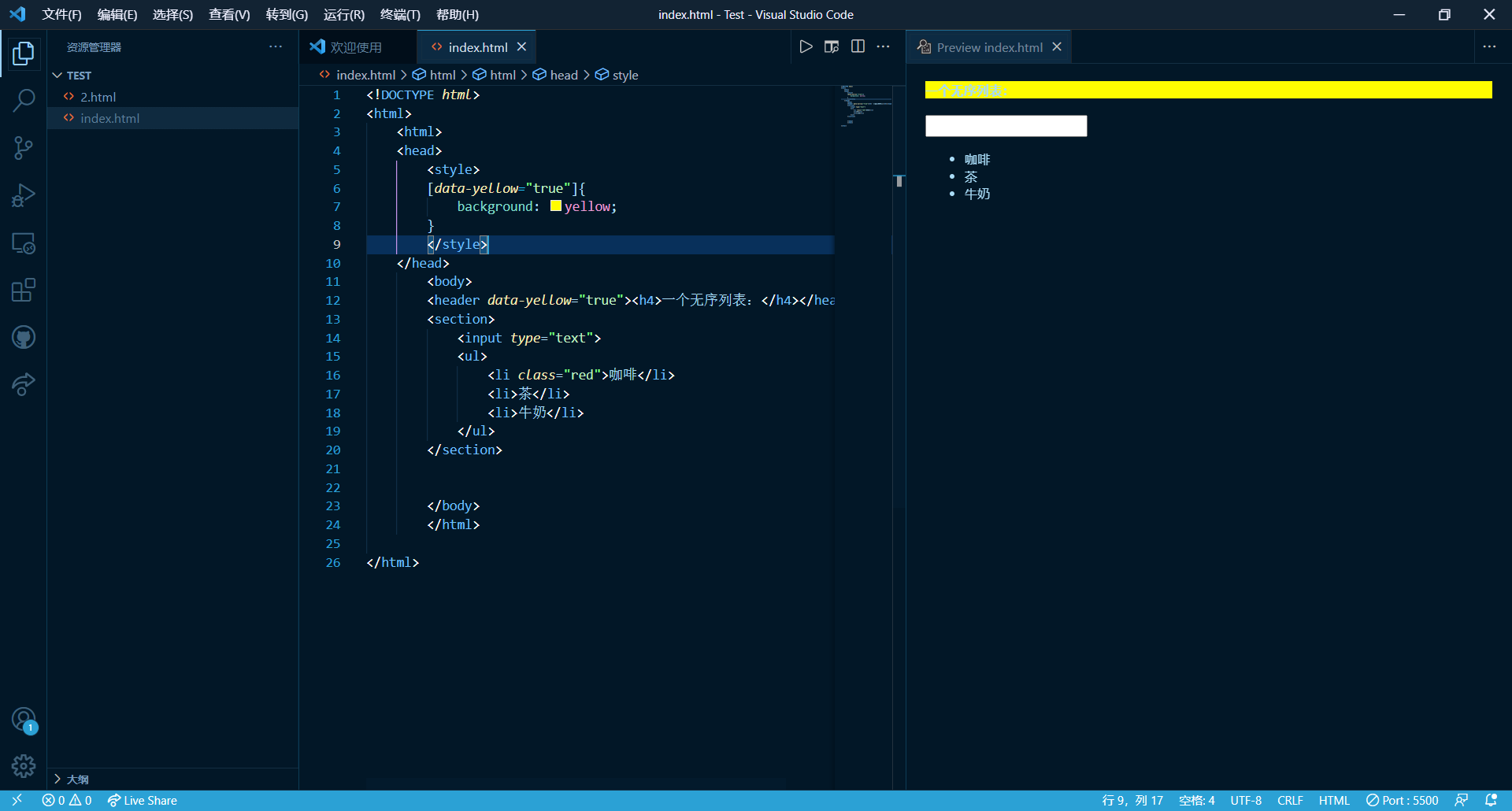
Task: Open editor More Actions ellipsis menu
Action: coord(884,47)
